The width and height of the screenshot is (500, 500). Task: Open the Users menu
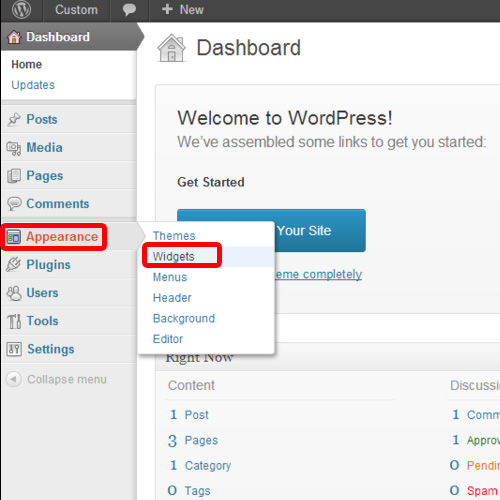[x=42, y=293]
